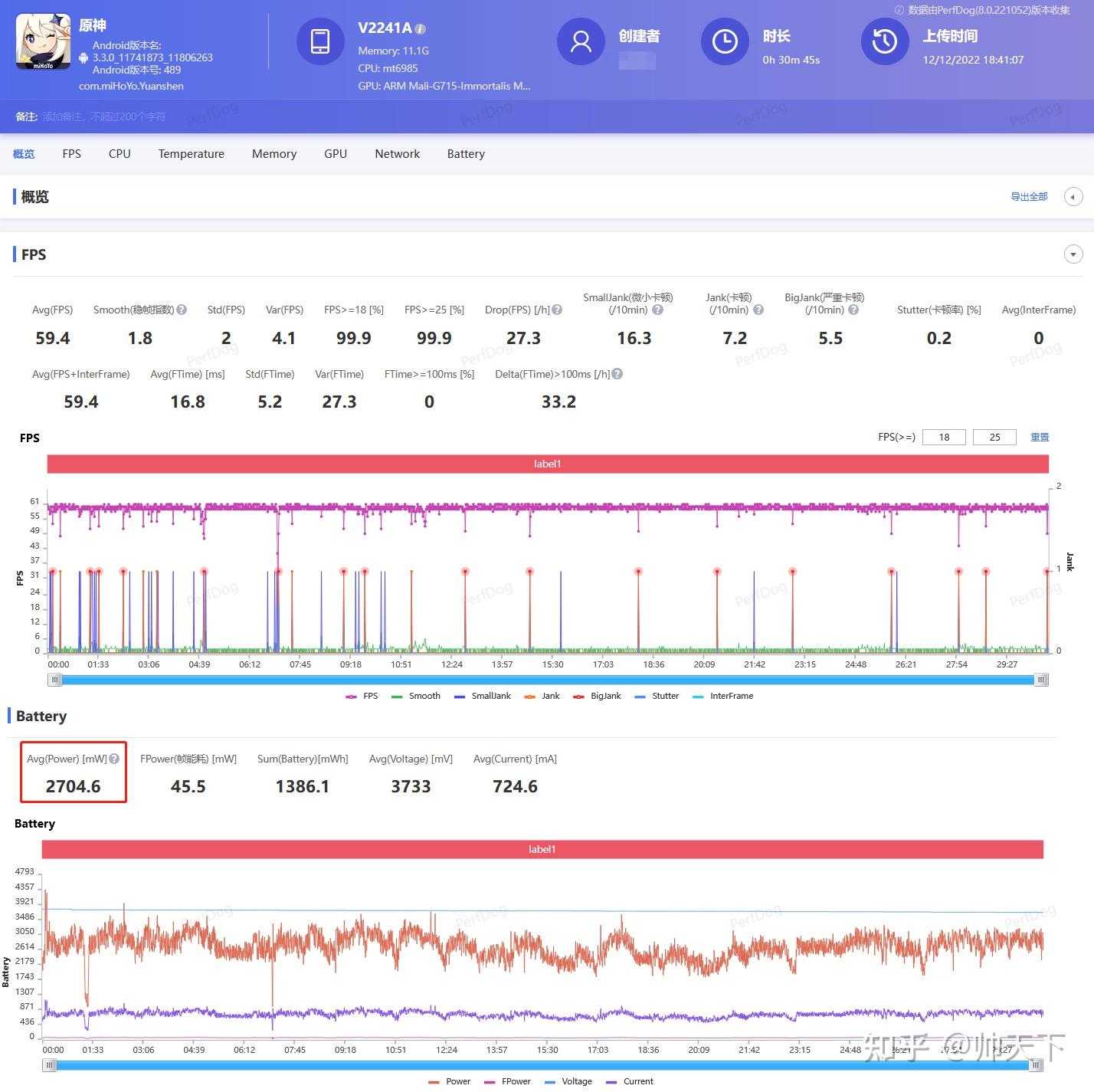The image size is (1094, 1092).
Task: Click the duration clock icon
Action: pos(725,41)
